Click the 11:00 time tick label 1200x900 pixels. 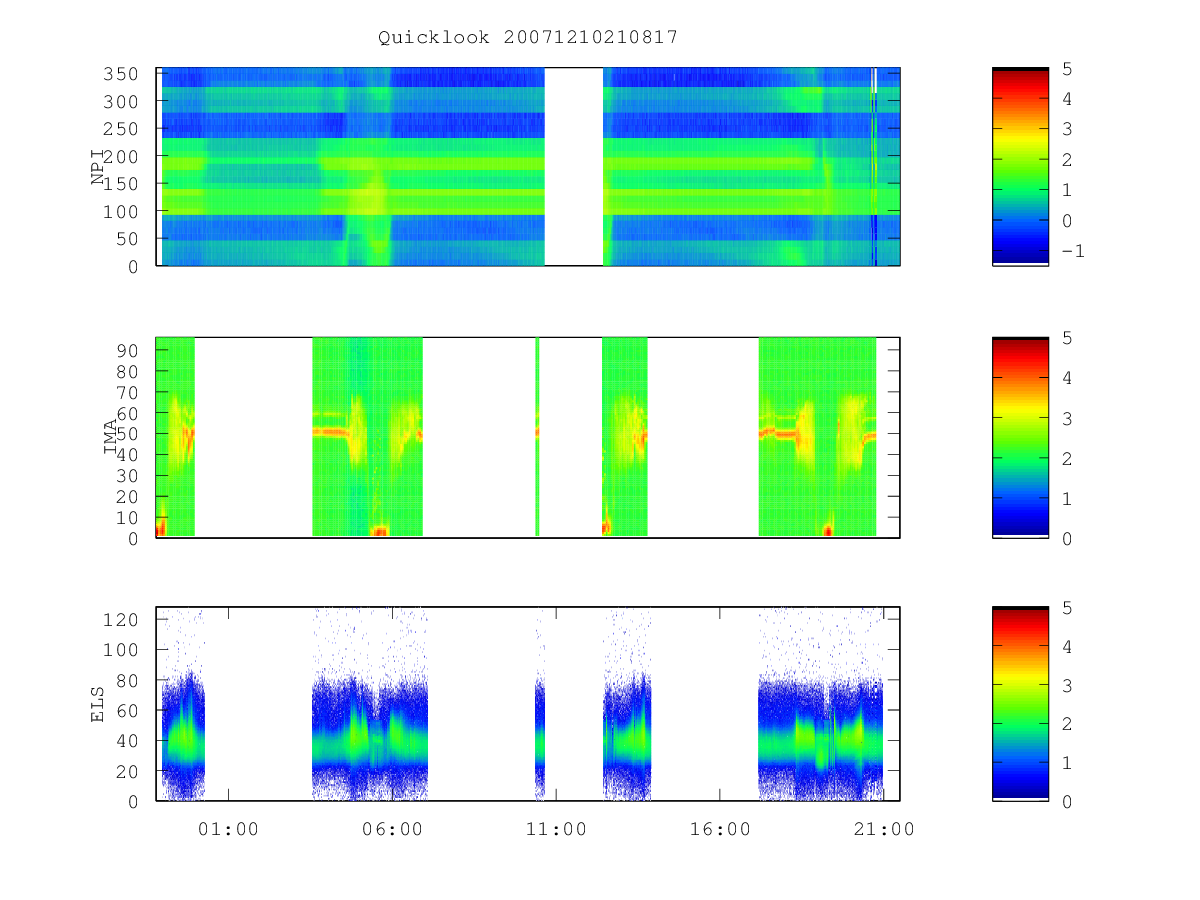[x=556, y=829]
